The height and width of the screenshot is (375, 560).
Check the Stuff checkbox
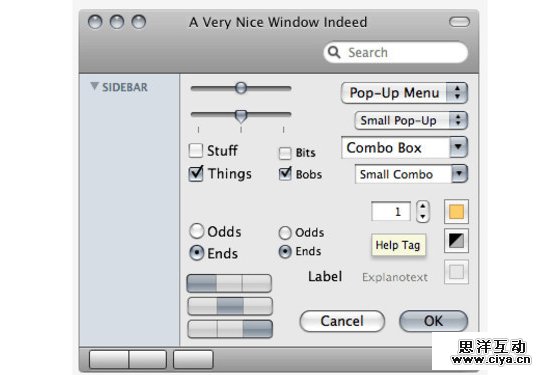196,150
